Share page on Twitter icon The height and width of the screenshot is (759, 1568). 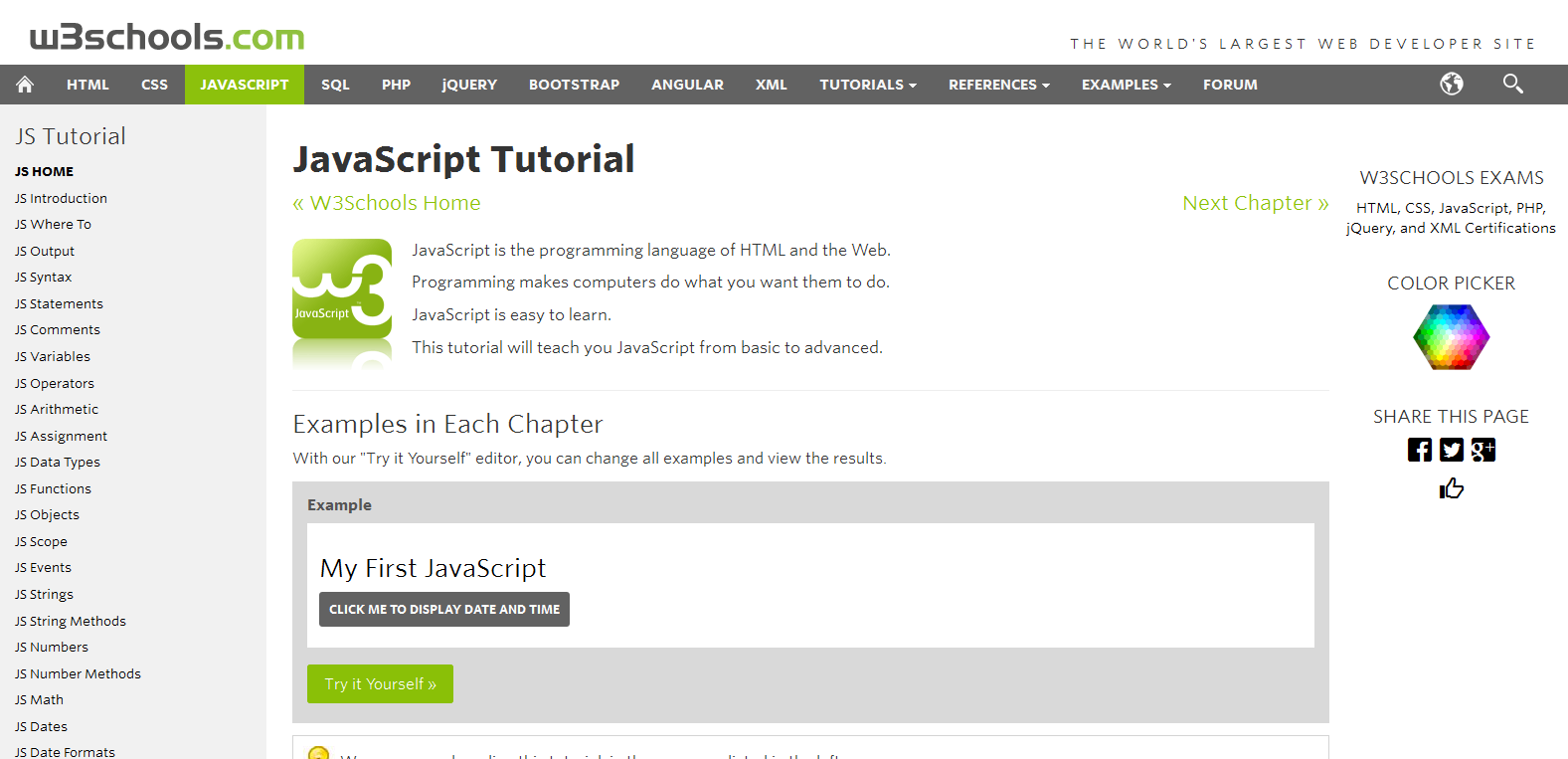1452,450
